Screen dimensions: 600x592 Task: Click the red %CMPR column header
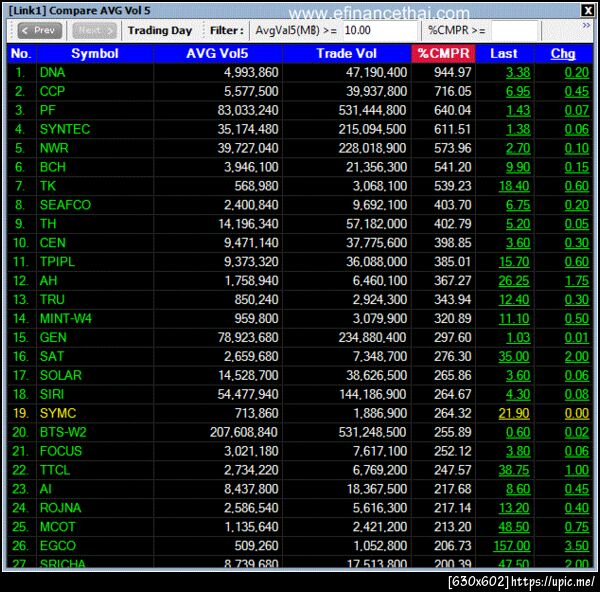443,54
